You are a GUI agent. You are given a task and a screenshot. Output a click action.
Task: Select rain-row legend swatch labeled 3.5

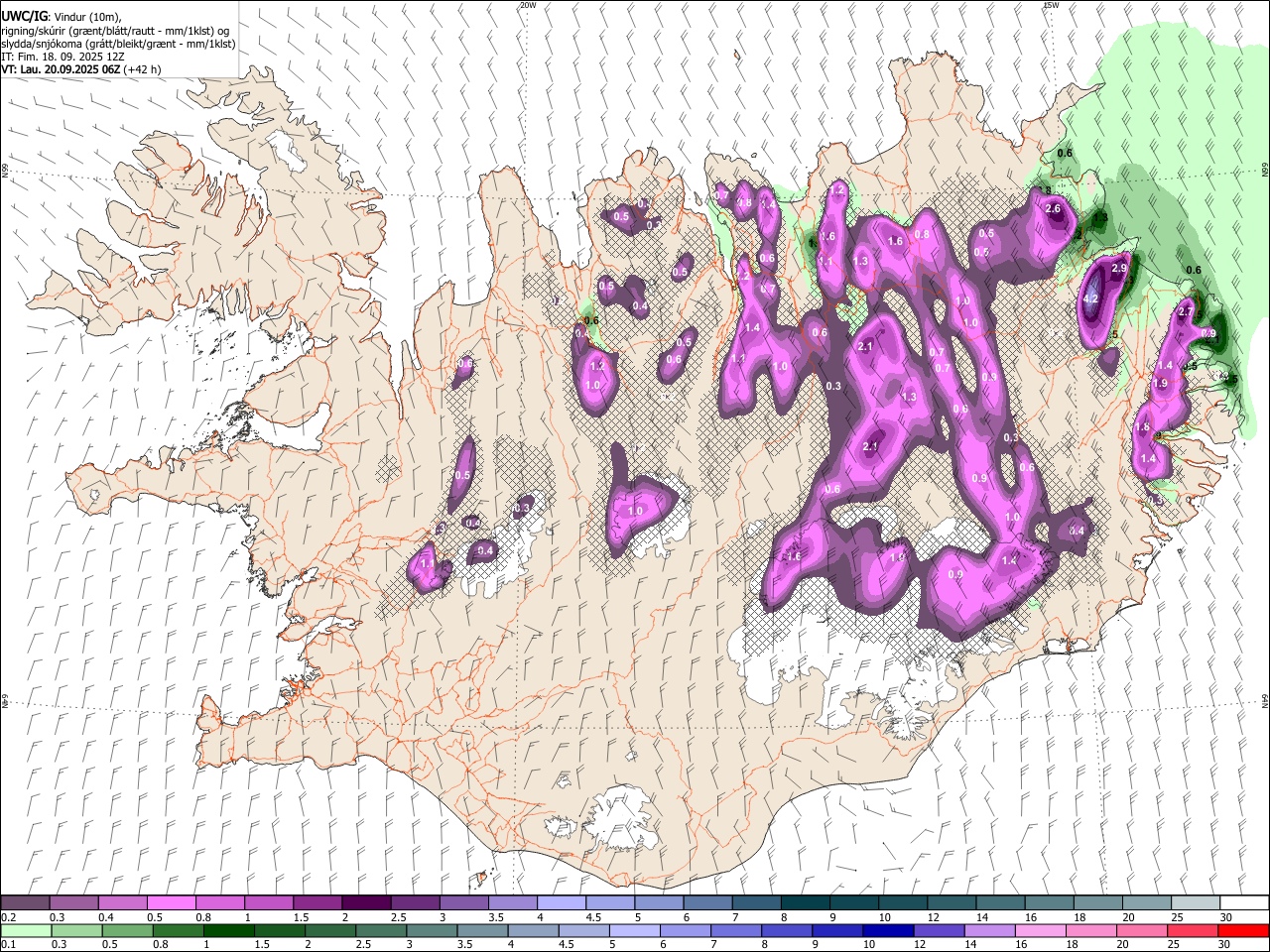click(x=483, y=930)
